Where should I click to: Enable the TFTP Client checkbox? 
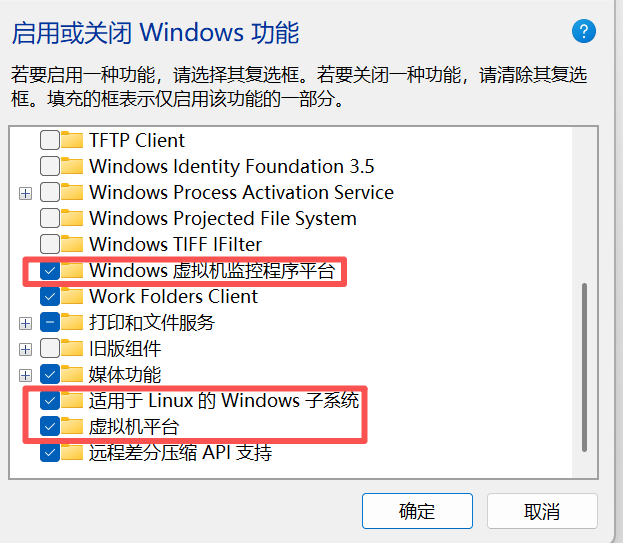(x=49, y=140)
